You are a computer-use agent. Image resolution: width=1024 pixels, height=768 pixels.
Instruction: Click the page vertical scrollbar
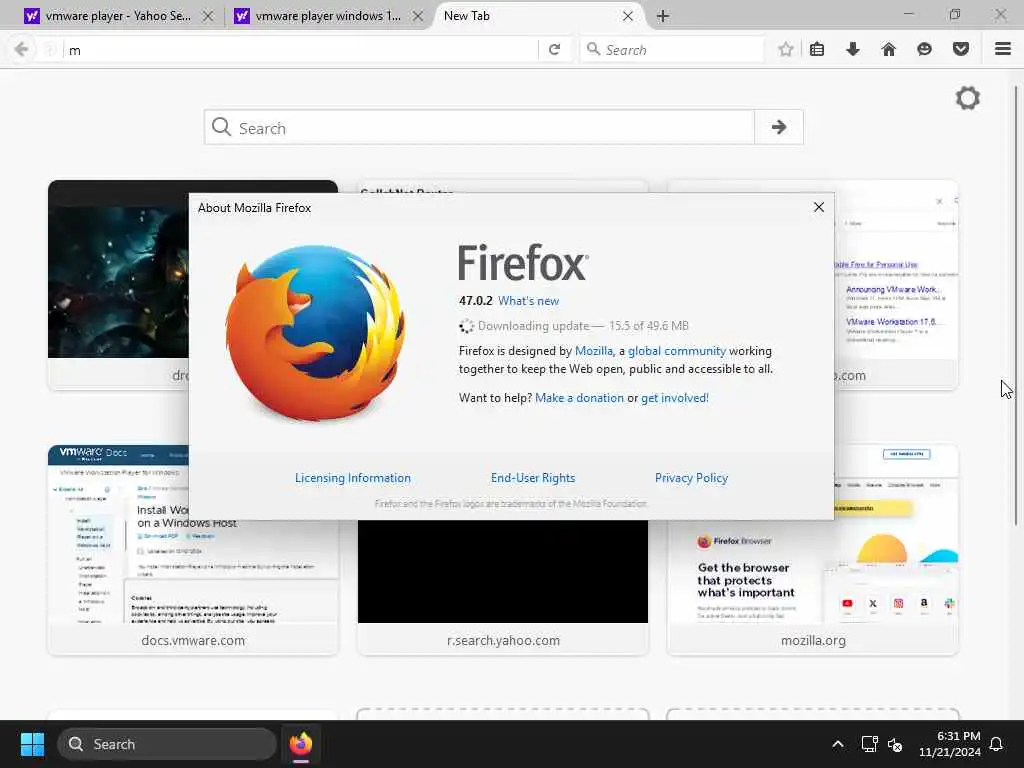coord(1016,304)
